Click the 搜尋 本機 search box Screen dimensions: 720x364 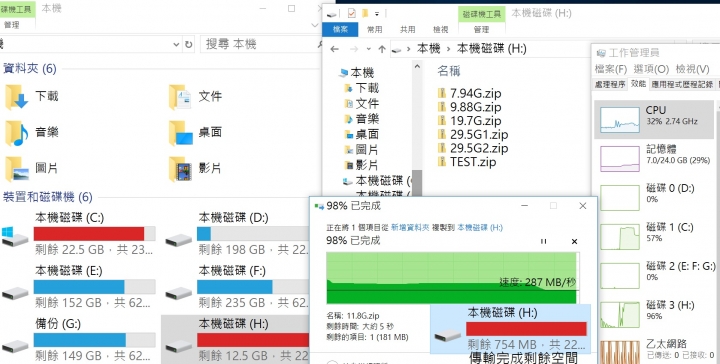click(x=262, y=45)
